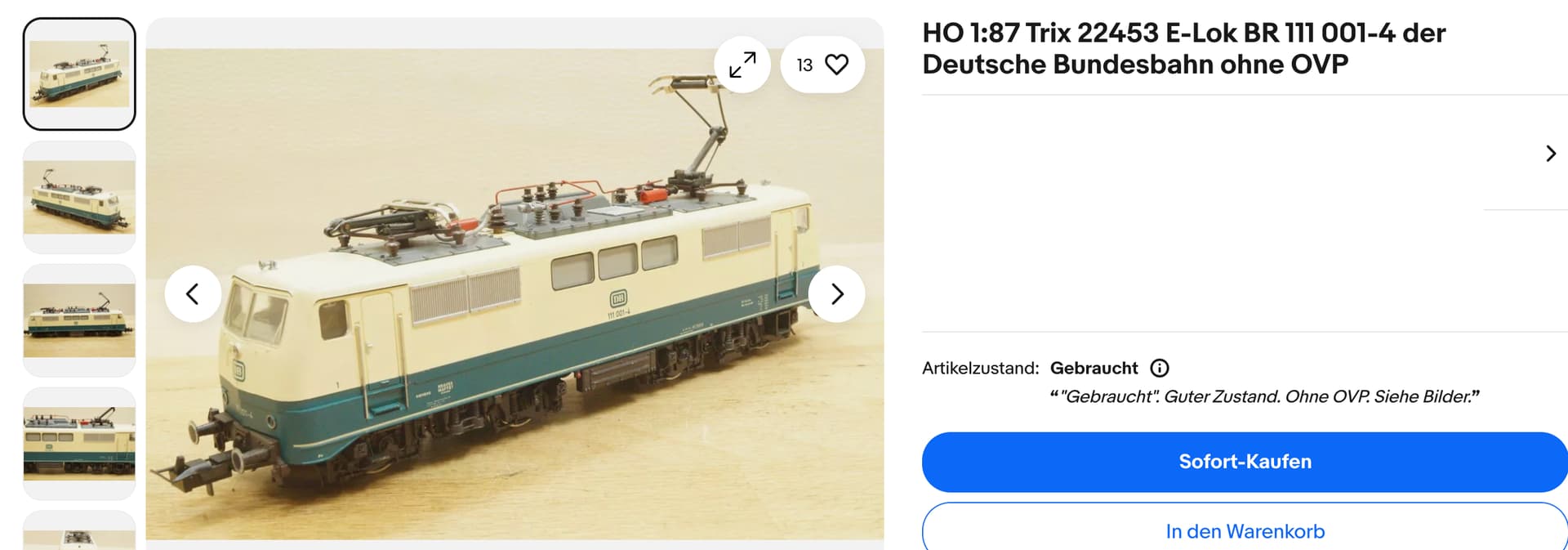Select the third locomotive thumbnail

coord(79,320)
